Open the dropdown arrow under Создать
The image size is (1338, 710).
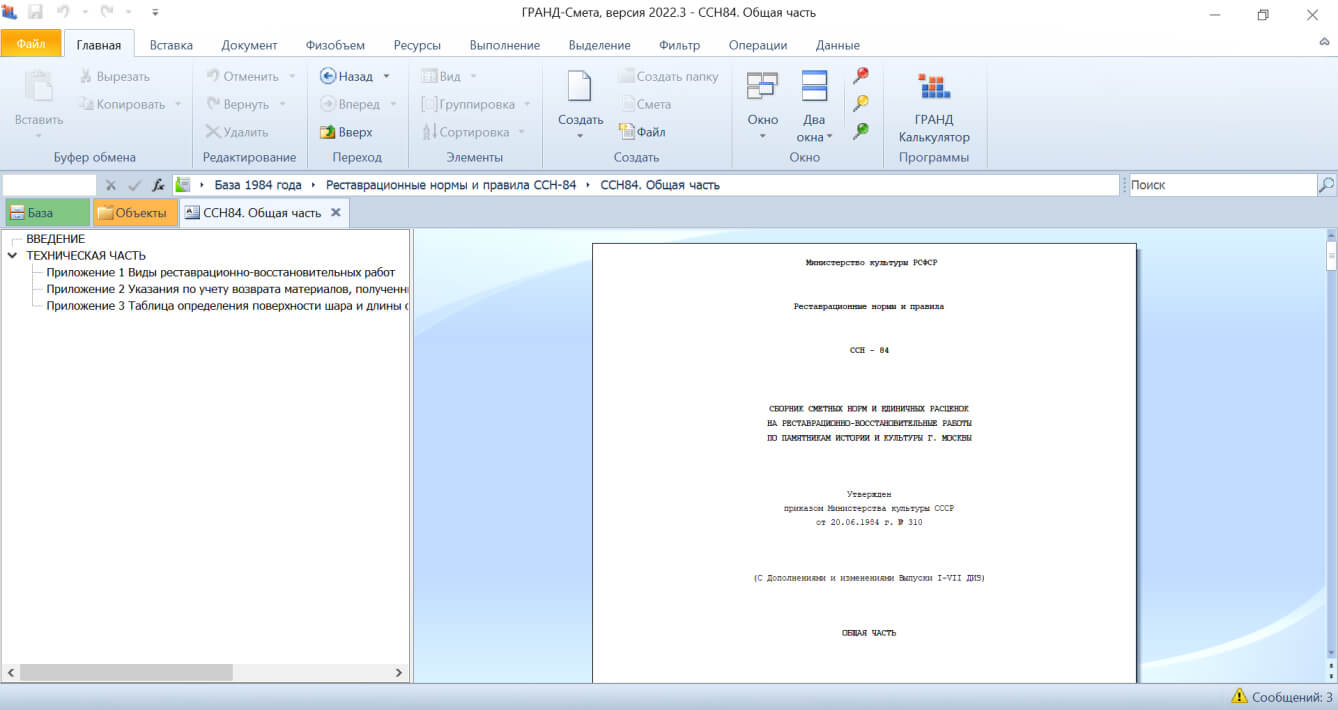(580, 136)
